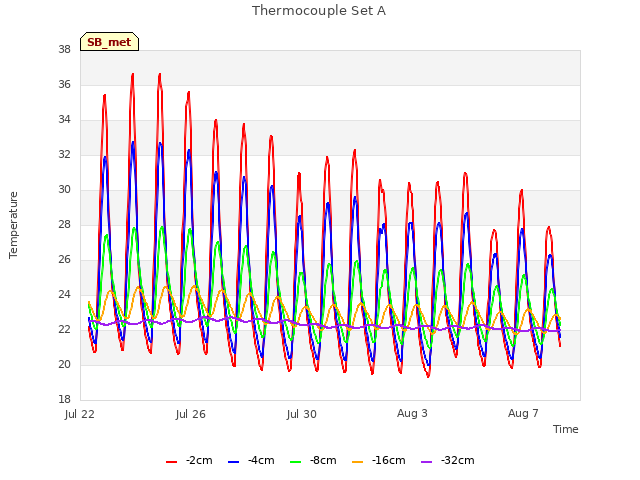640x480 pixels.
Task: Select the -16cm legend label
Action: 389,460
